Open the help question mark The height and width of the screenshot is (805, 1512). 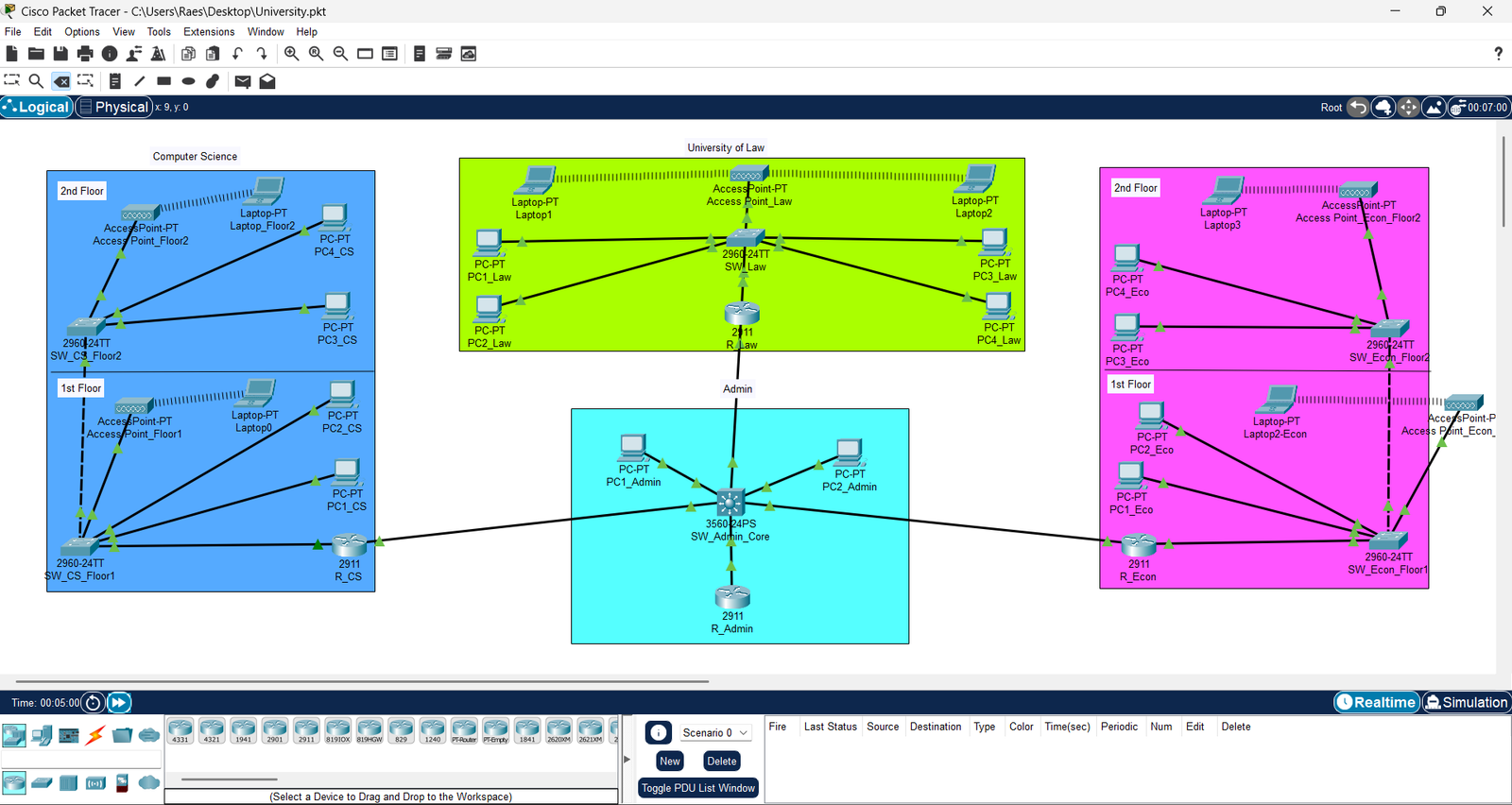click(1498, 54)
